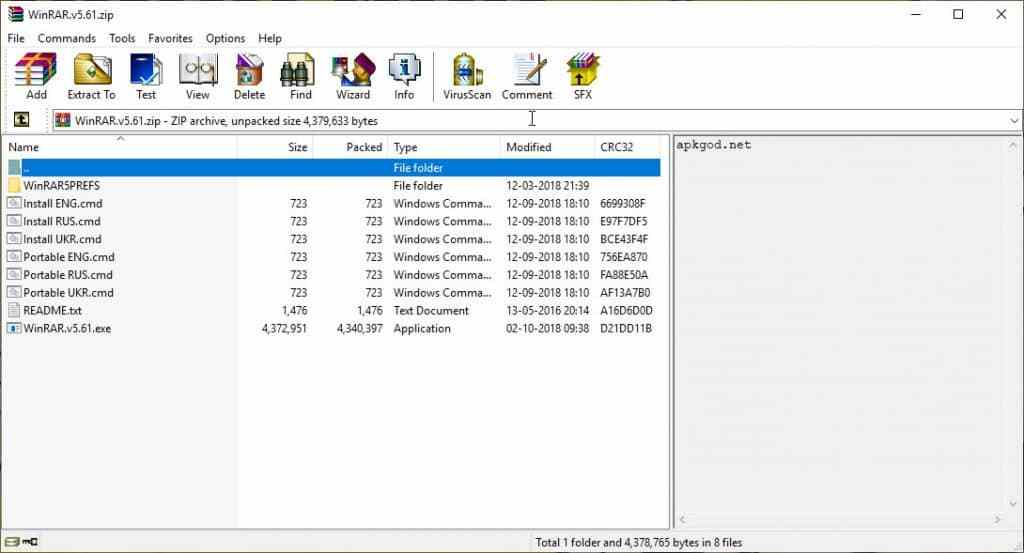Open the Favorites menu

(170, 39)
